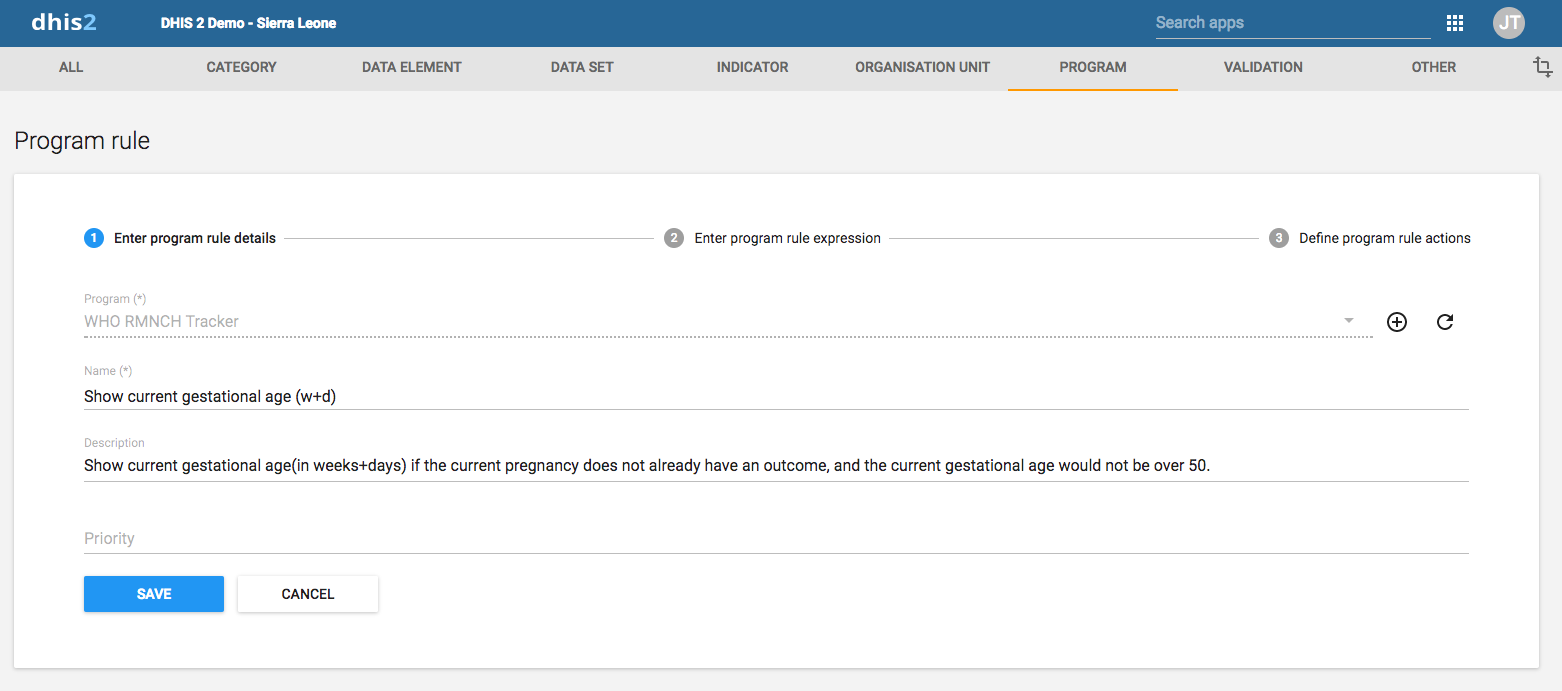The width and height of the screenshot is (1562, 691).
Task: Switch to the Data Element tab
Action: pyautogui.click(x=412, y=67)
